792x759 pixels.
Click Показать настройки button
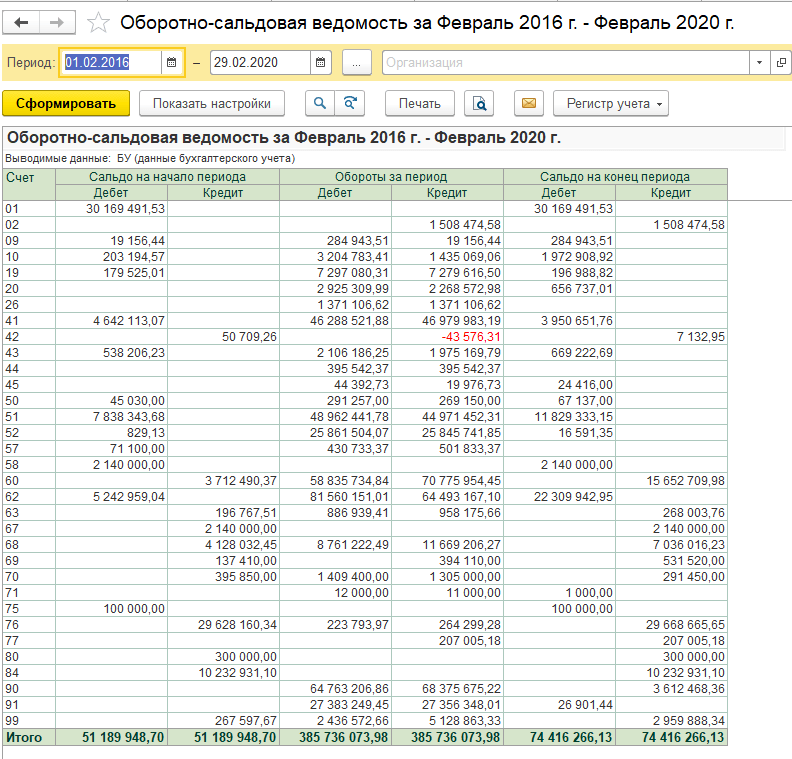pos(212,104)
